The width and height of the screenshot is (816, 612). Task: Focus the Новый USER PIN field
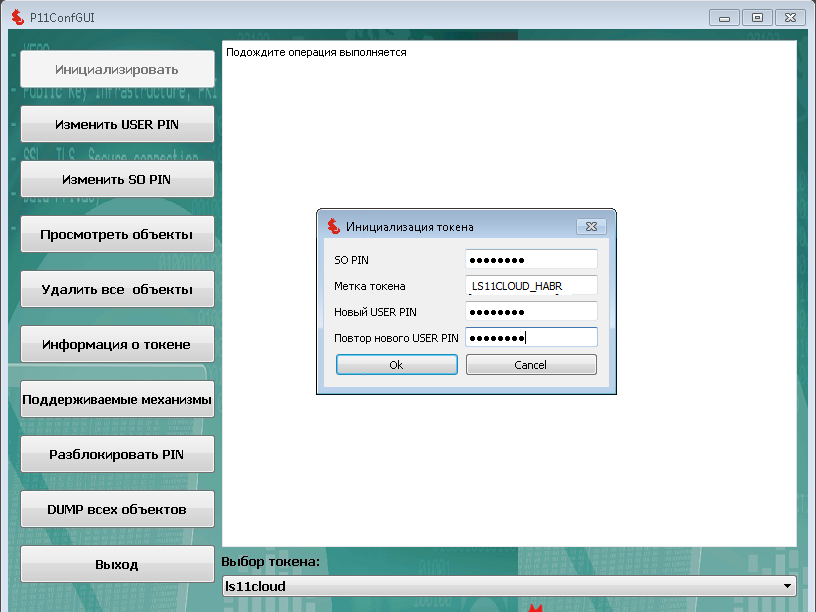(531, 312)
